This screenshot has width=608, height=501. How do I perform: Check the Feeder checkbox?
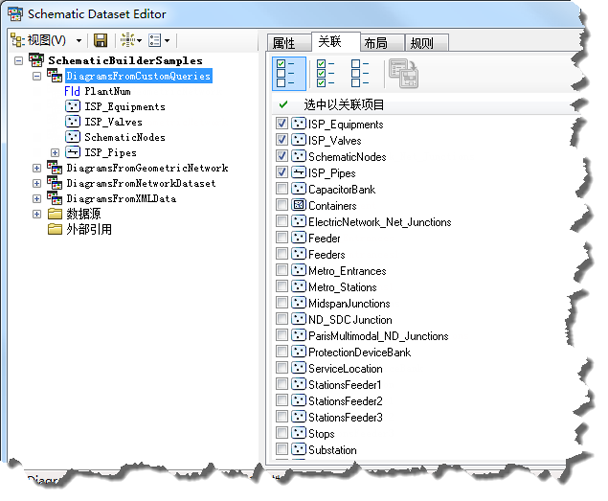(282, 238)
